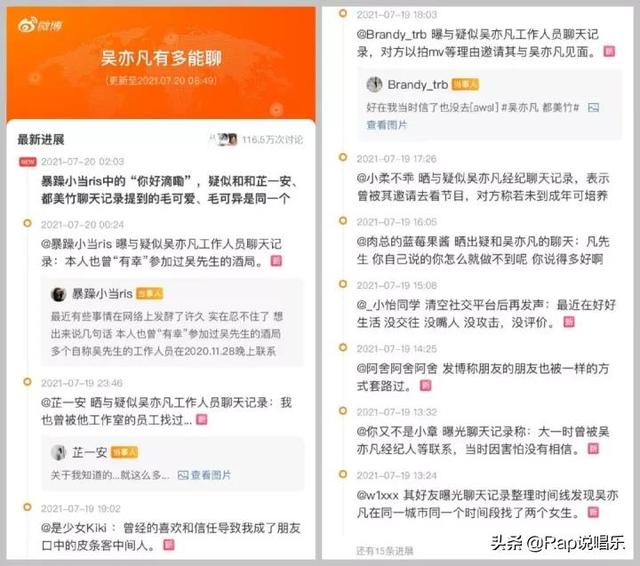Tap the Brandy_trb avatar icon
Image resolution: width=640 pixels, height=566 pixels.
374,84
